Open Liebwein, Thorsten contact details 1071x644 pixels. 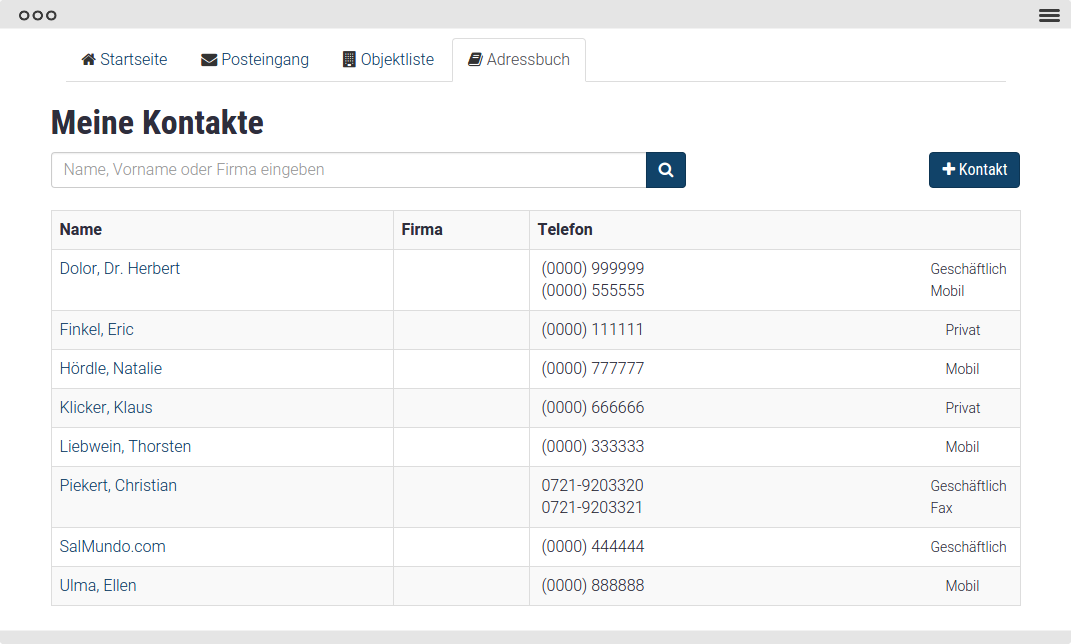(x=125, y=447)
